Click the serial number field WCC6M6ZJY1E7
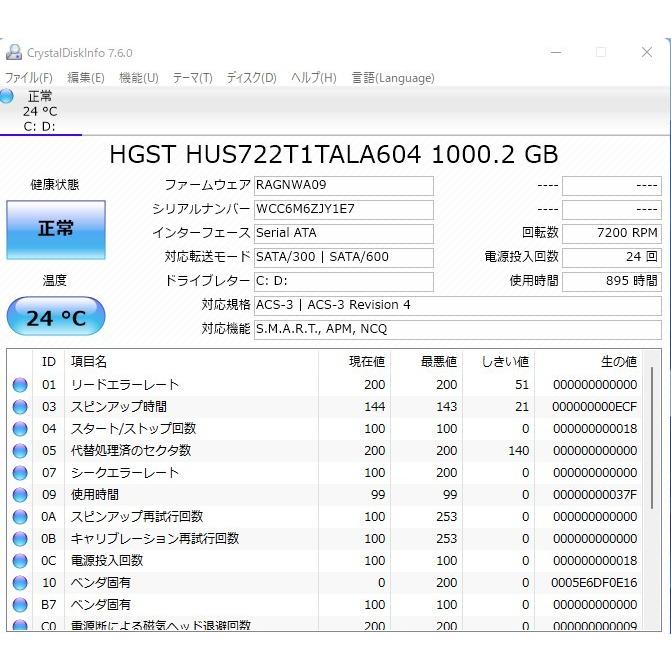This screenshot has height=671, width=671. click(344, 210)
